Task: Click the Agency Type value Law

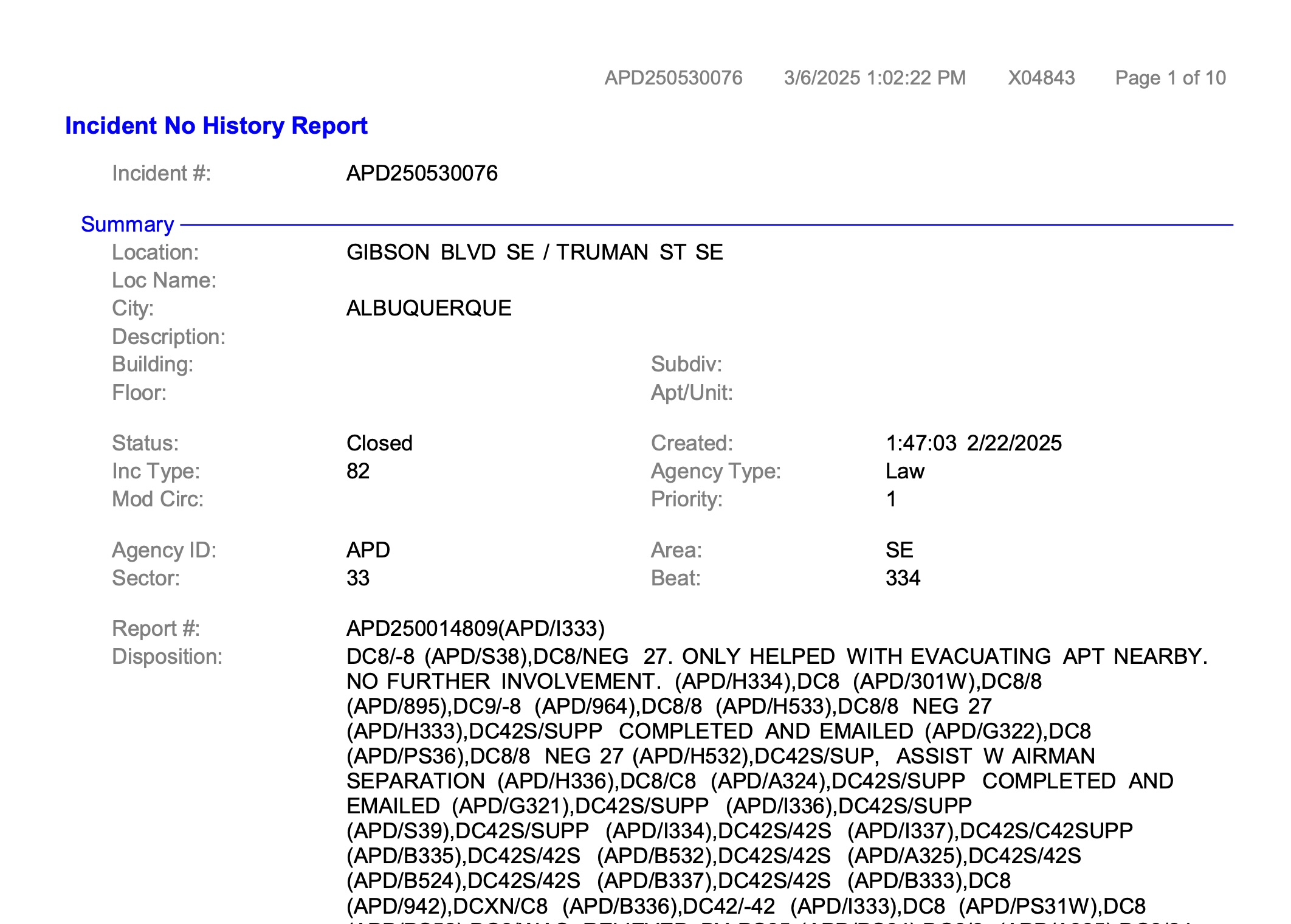Action: [x=904, y=471]
